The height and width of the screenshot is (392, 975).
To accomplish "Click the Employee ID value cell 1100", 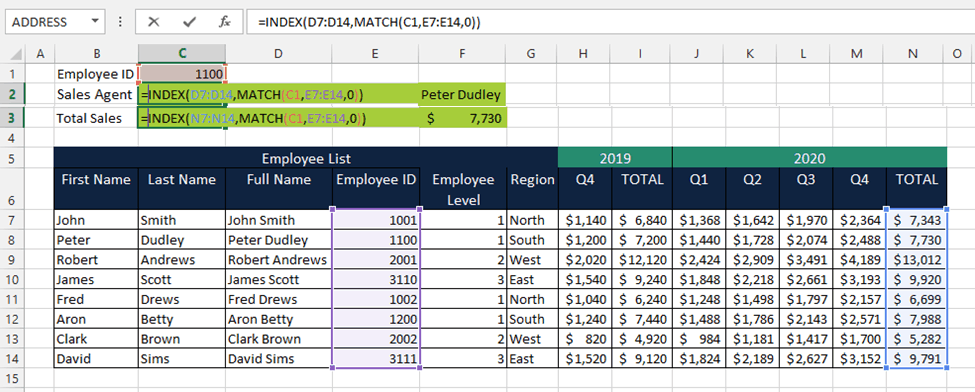I will [x=182, y=74].
